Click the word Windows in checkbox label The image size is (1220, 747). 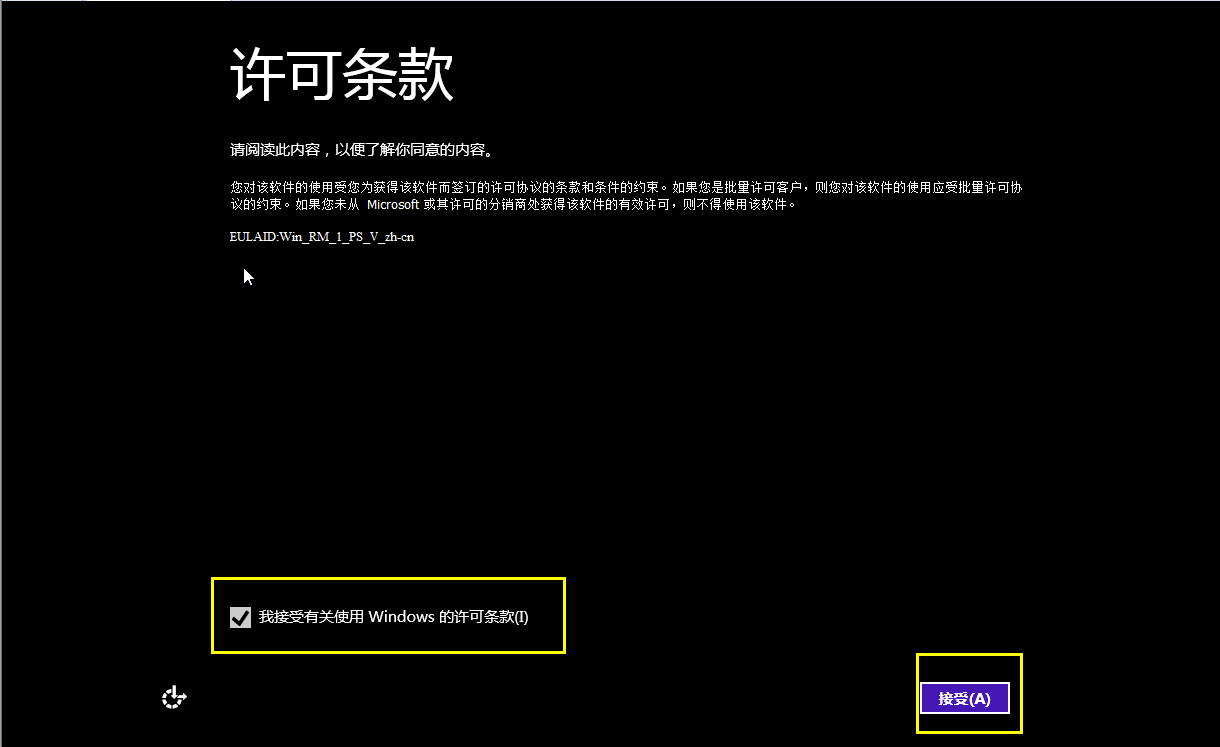pyautogui.click(x=402, y=617)
